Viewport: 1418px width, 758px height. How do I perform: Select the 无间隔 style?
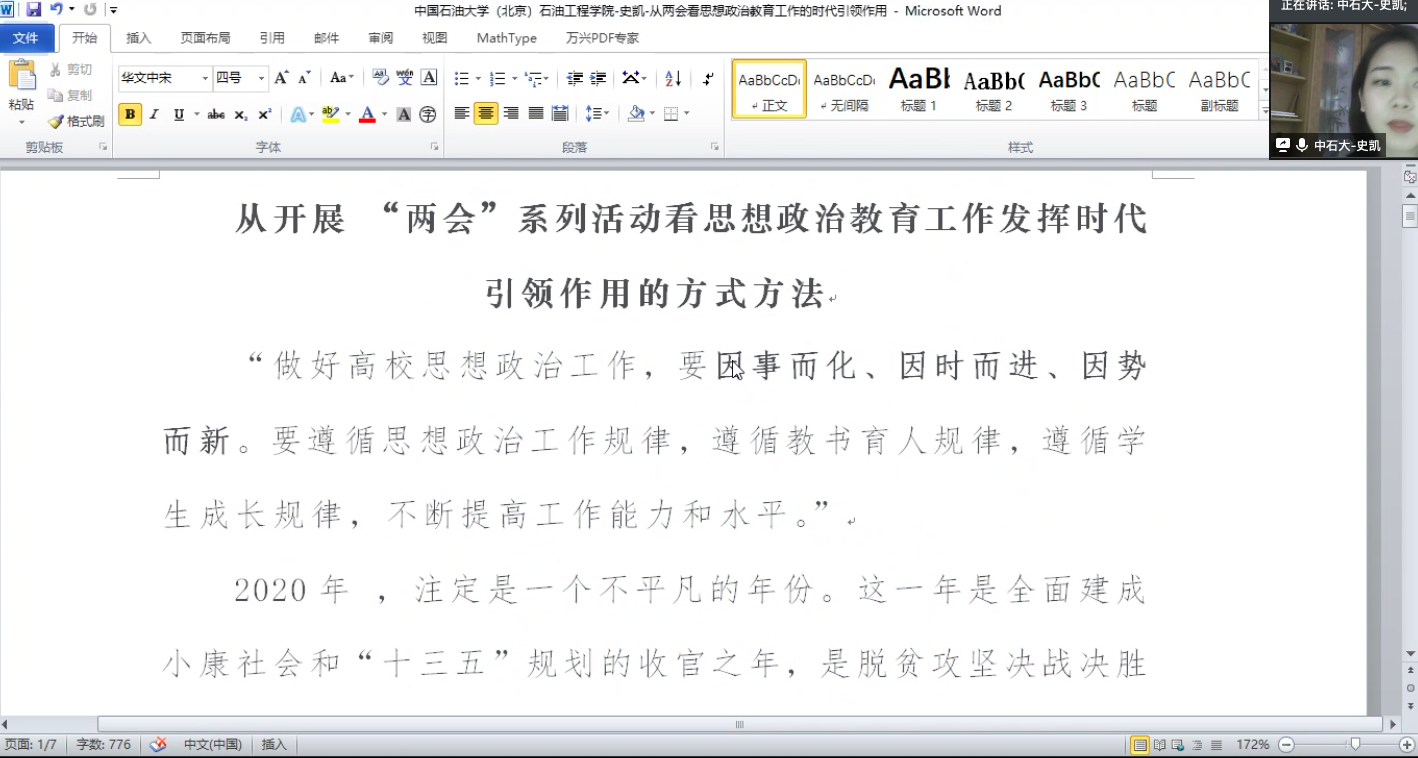point(843,89)
